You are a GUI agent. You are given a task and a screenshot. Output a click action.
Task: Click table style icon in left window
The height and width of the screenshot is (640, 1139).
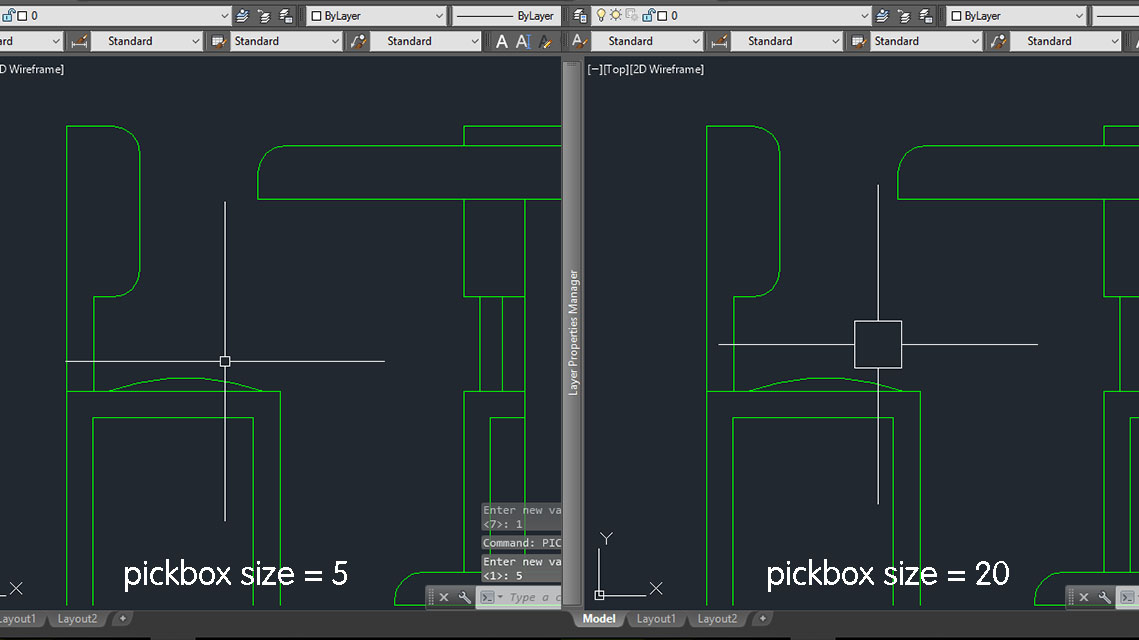tap(218, 41)
